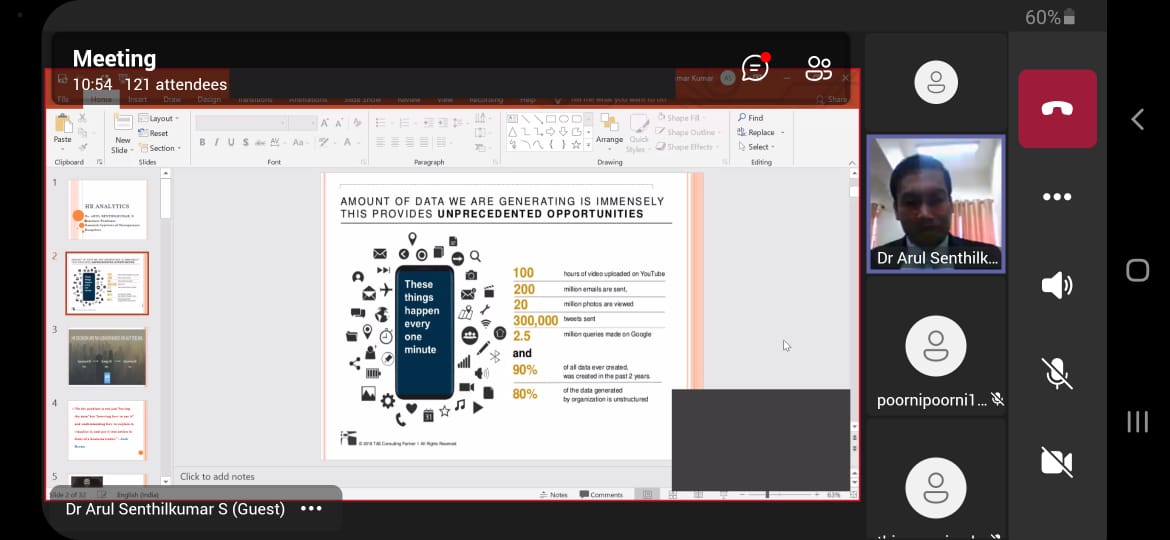This screenshot has width=1170, height=540.
Task: Select the Home ribbon tab
Action: click(101, 100)
